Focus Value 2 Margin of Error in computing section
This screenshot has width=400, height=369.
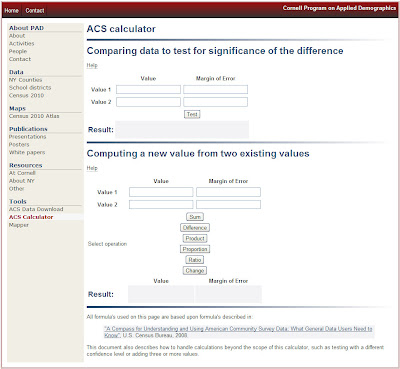(x=228, y=204)
